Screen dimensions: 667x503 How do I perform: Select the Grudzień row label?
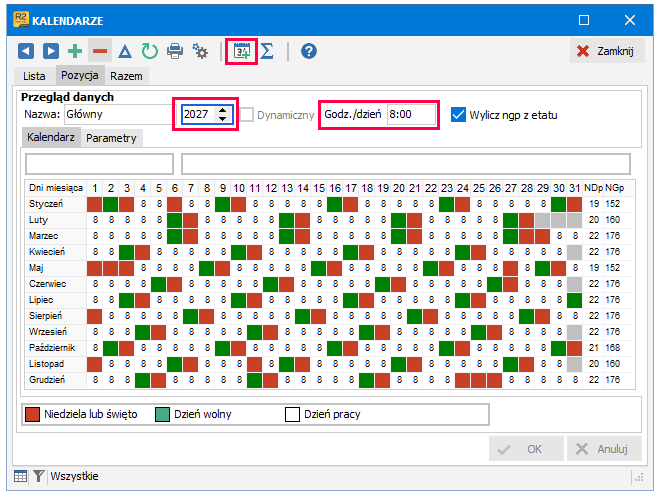tap(56, 380)
